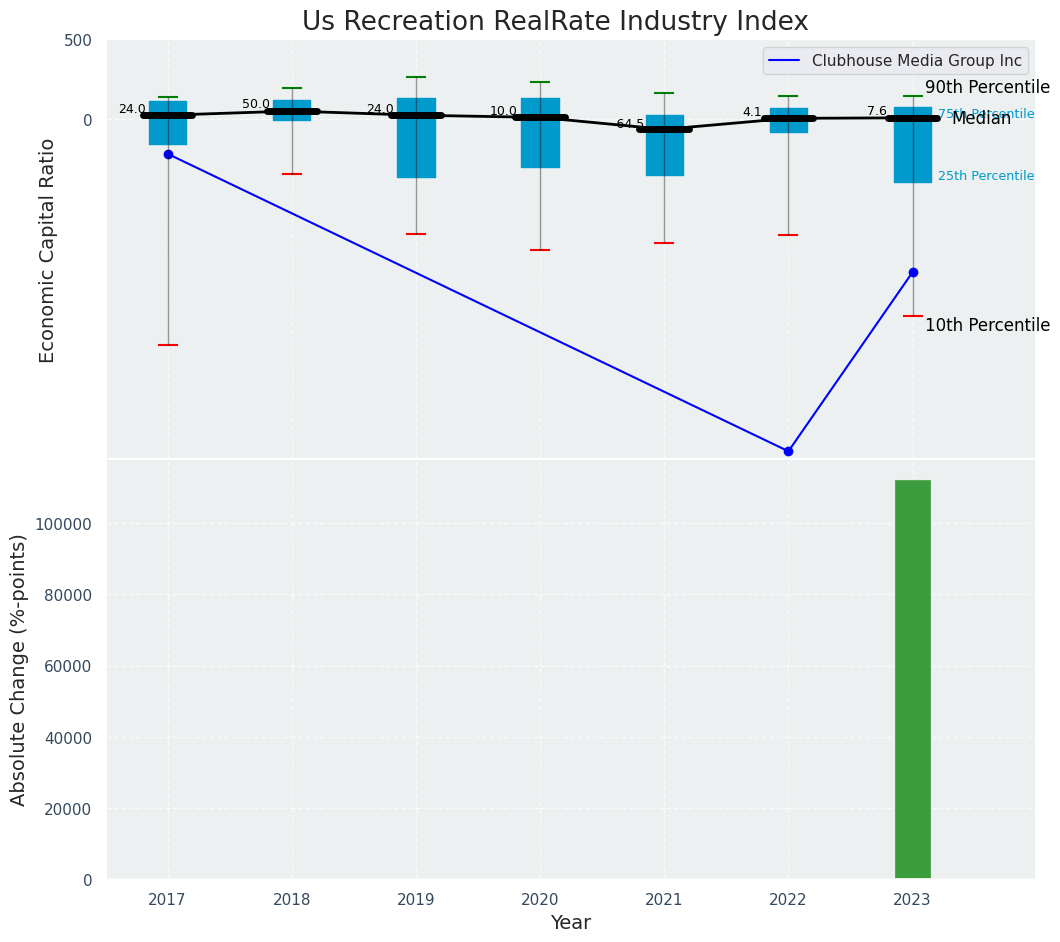1060x942 pixels.
Task: Click the 2021 blue interquartile box
Action: click(665, 145)
